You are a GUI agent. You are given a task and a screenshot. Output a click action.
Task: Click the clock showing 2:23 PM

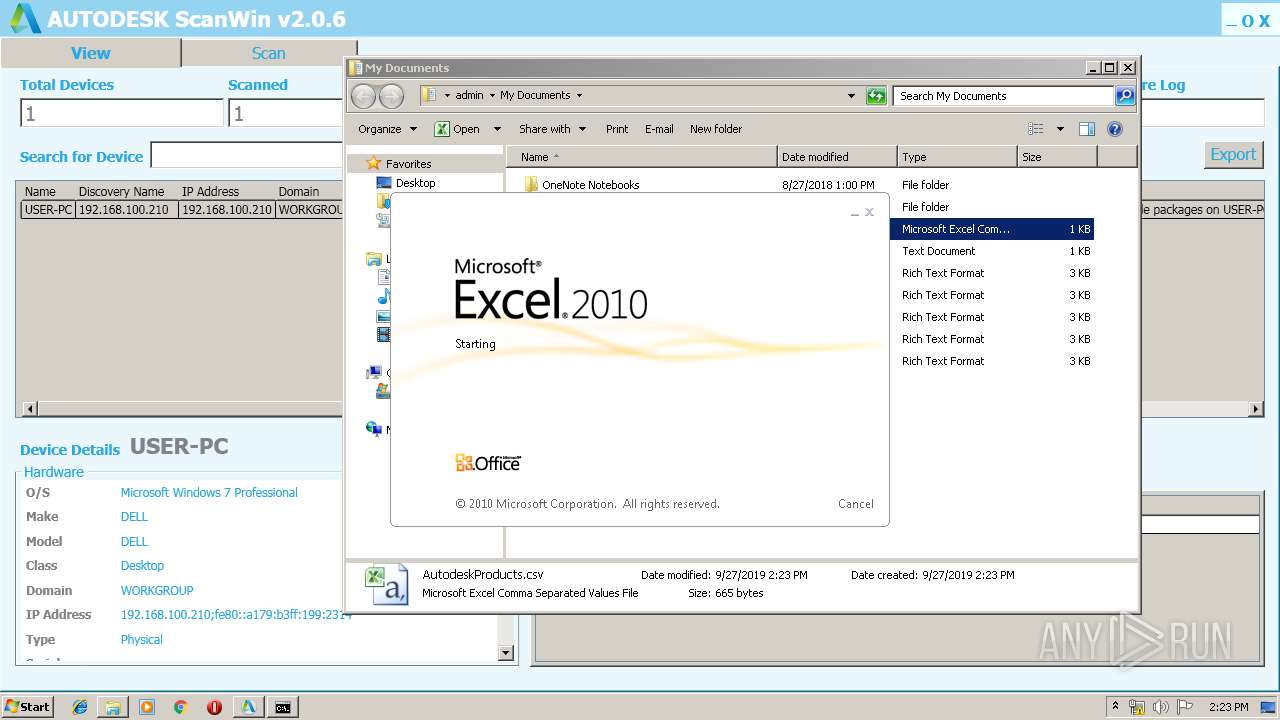[x=1228, y=707]
